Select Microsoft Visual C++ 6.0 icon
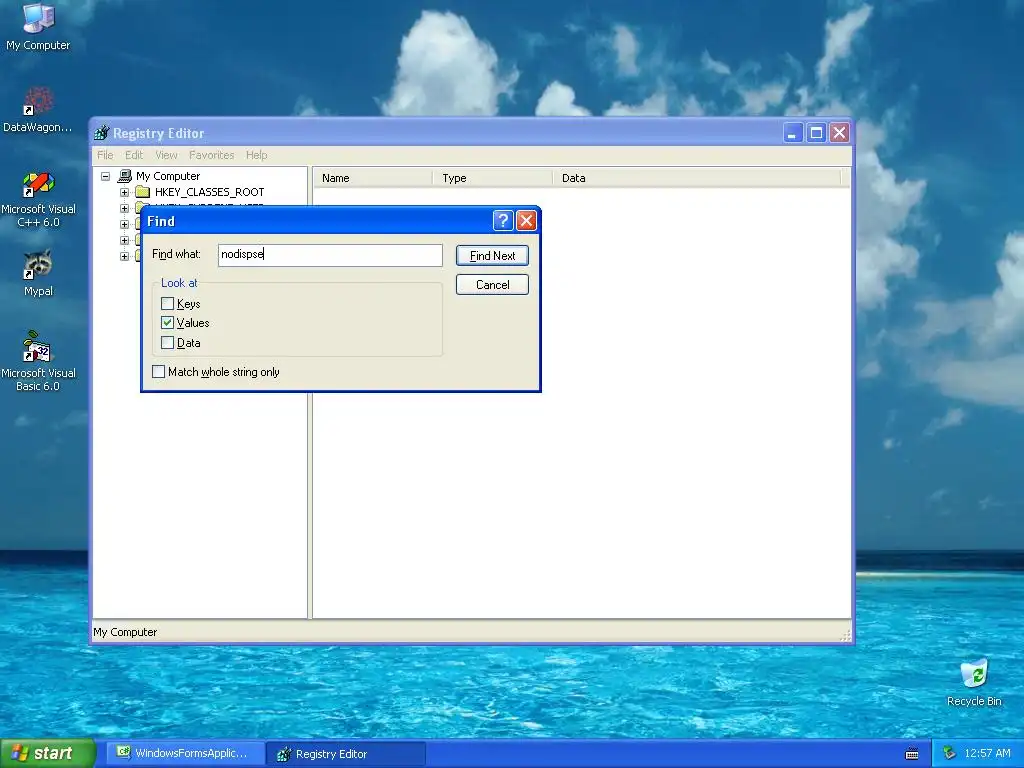 38,199
